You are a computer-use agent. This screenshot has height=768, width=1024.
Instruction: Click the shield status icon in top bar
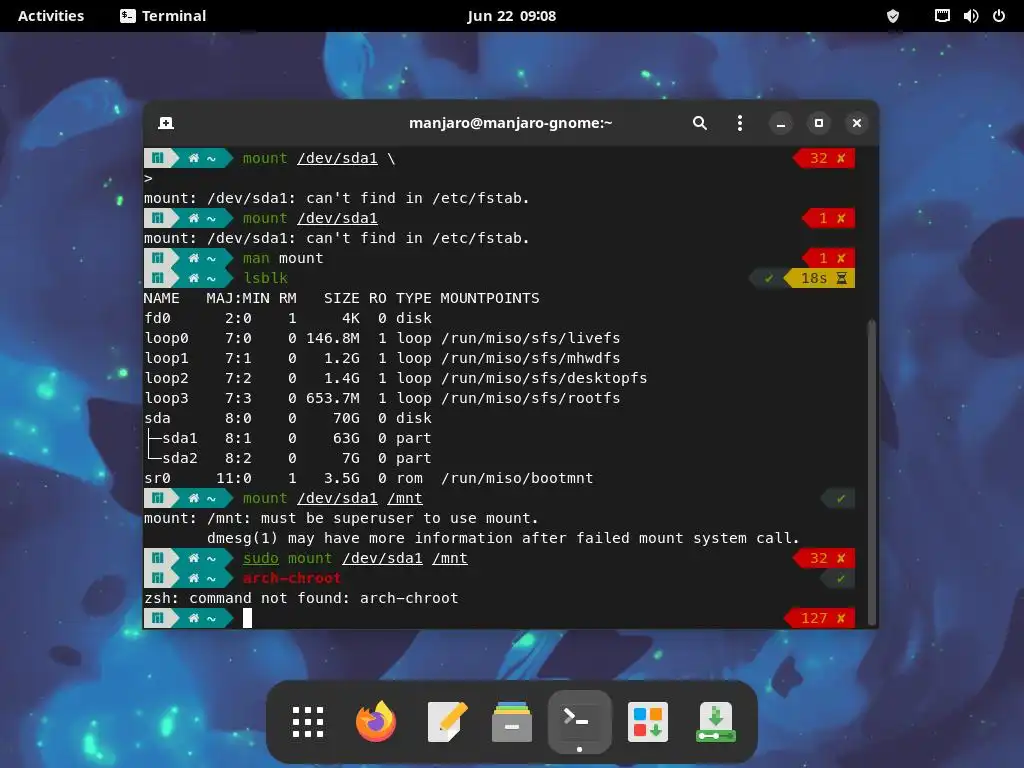[893, 16]
